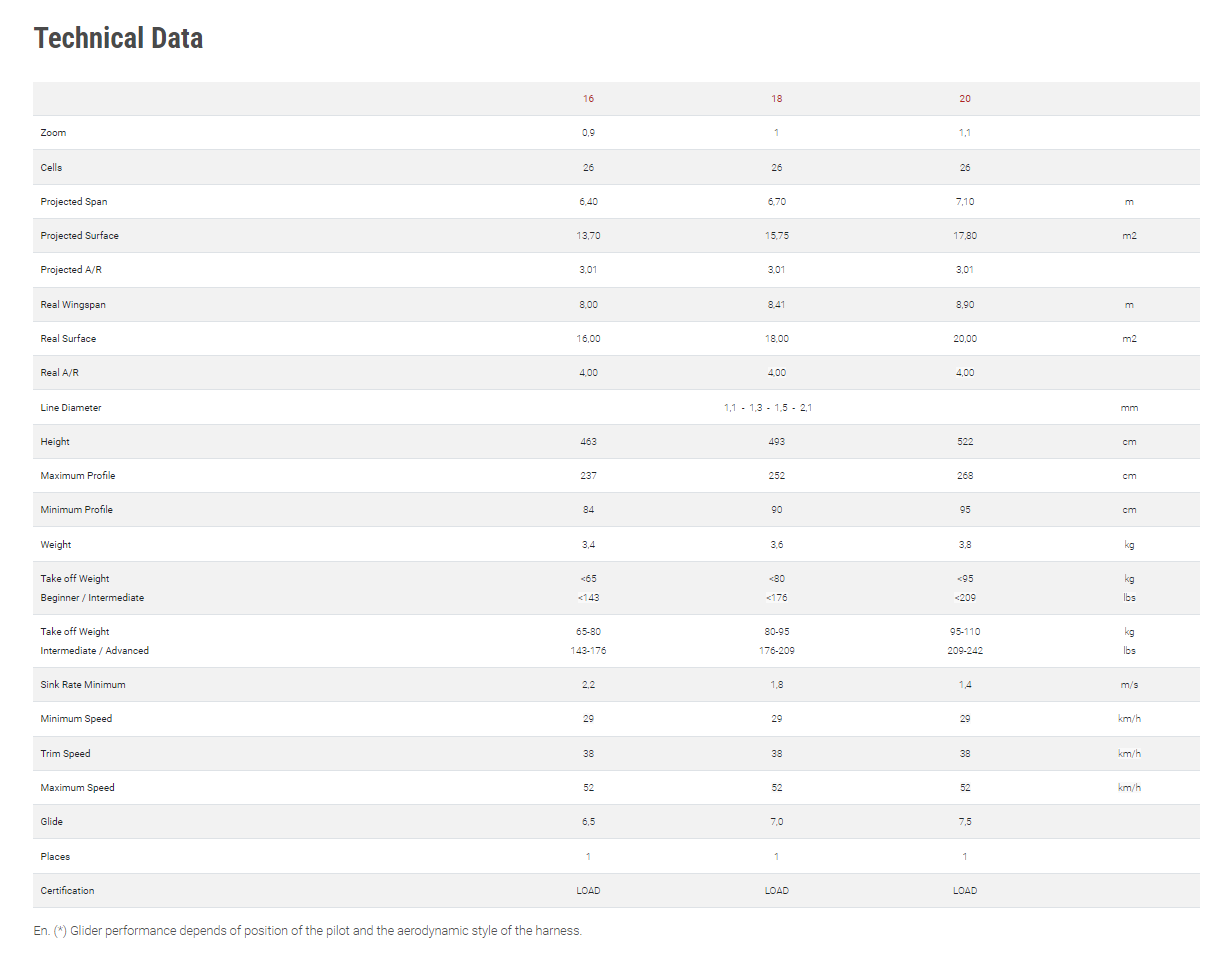Click the "Glide" row label
The image size is (1224, 964).
click(52, 822)
